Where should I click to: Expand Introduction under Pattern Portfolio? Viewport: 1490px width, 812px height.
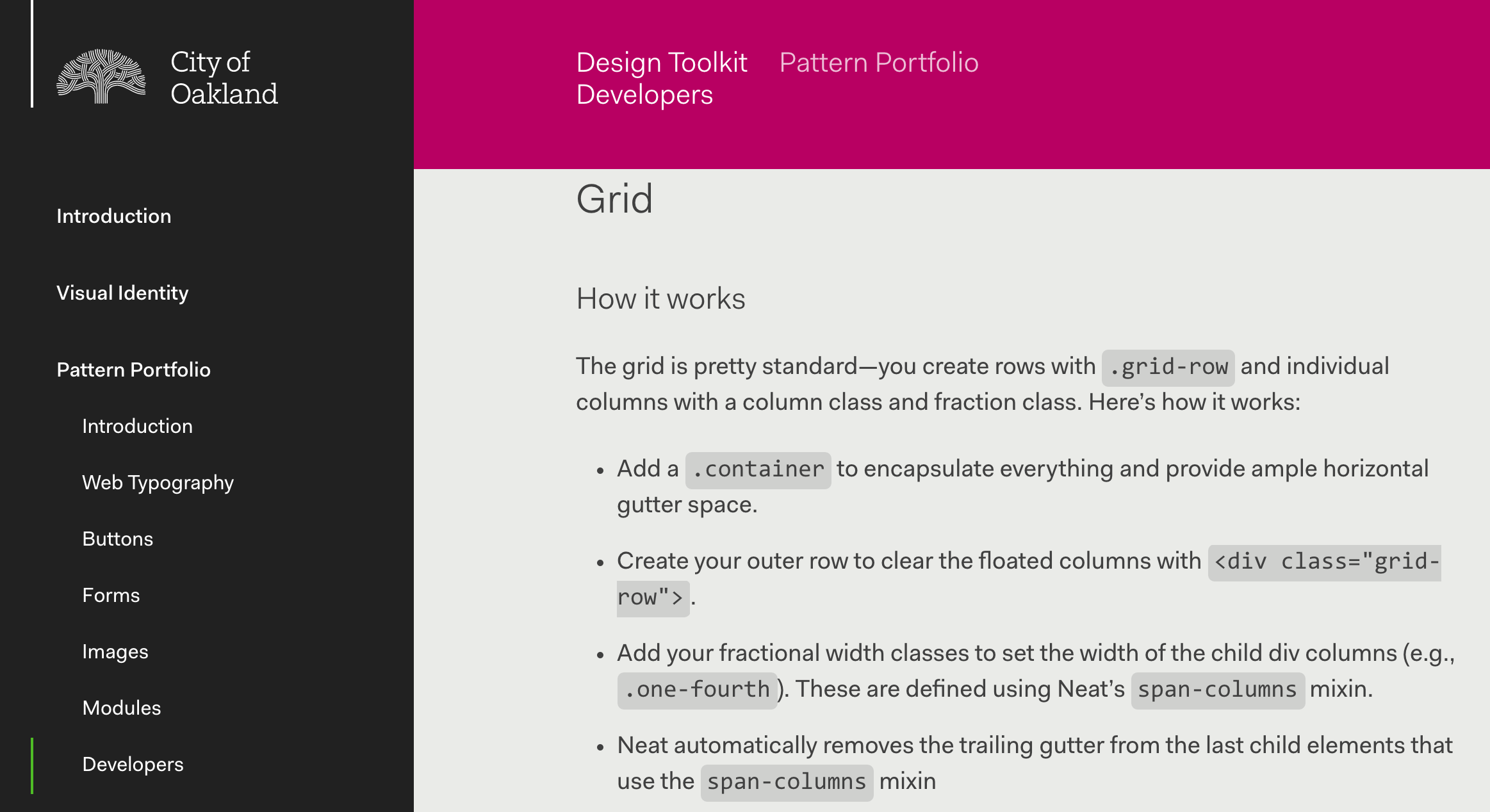point(137,426)
